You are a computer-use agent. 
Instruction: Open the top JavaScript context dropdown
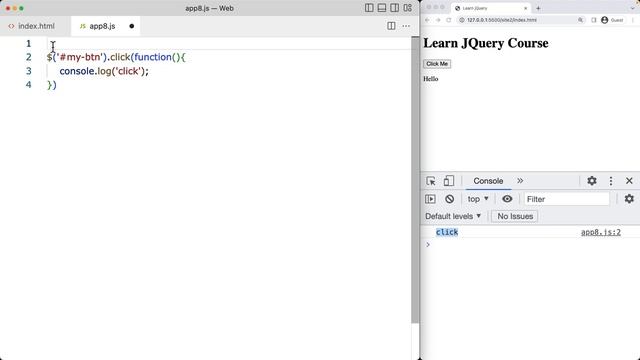(x=478, y=199)
